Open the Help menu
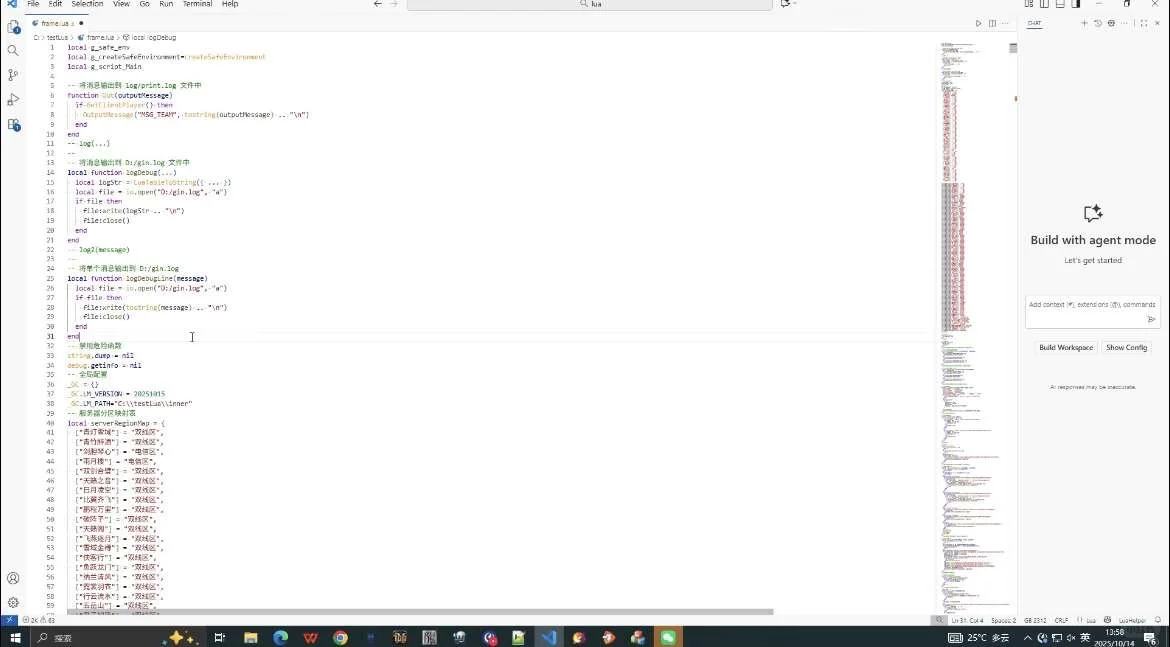Image resolution: width=1170 pixels, height=647 pixels. tap(230, 4)
